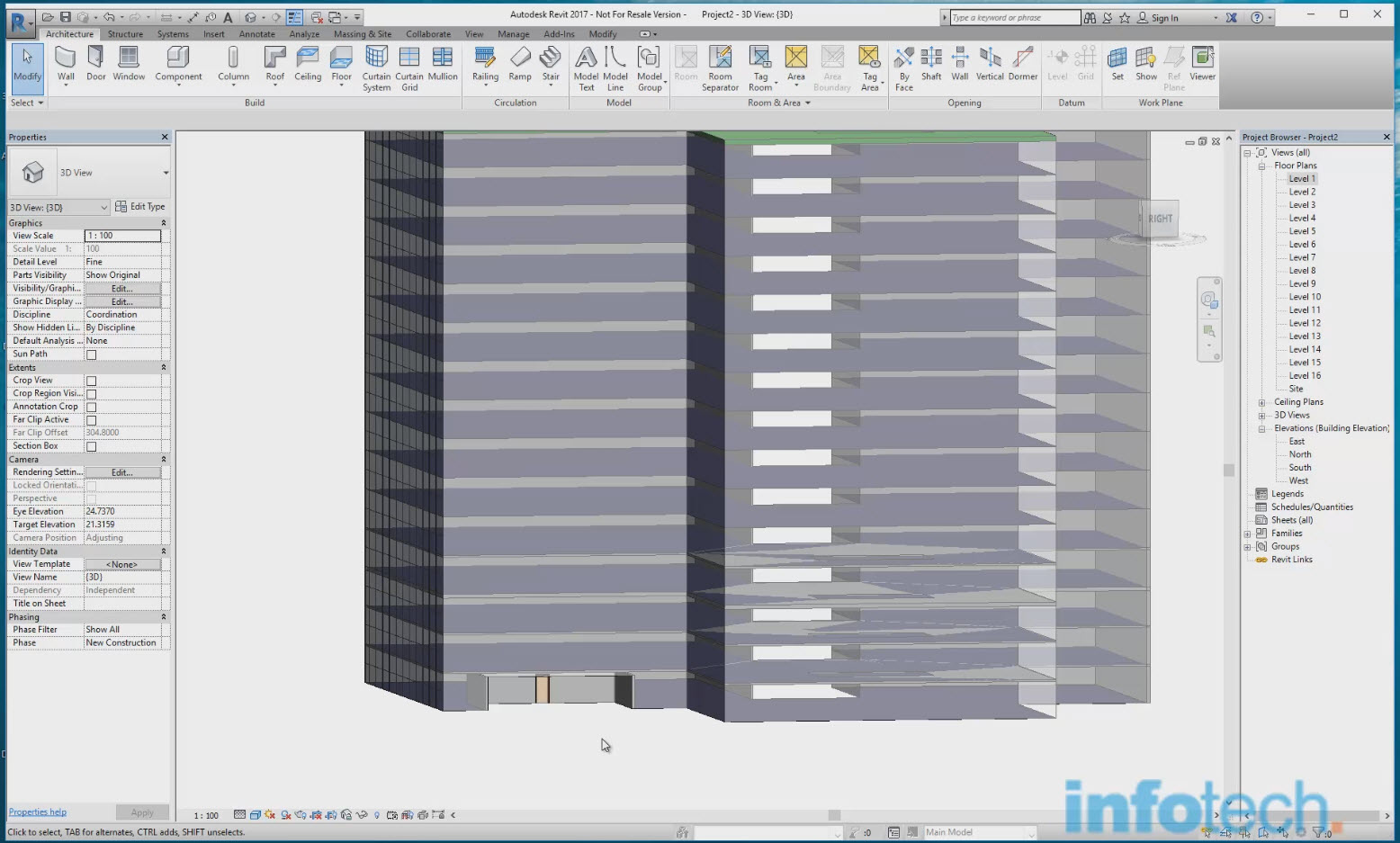This screenshot has width=1400, height=843.
Task: Enable the Far Clip Active checkbox
Action: [91, 420]
